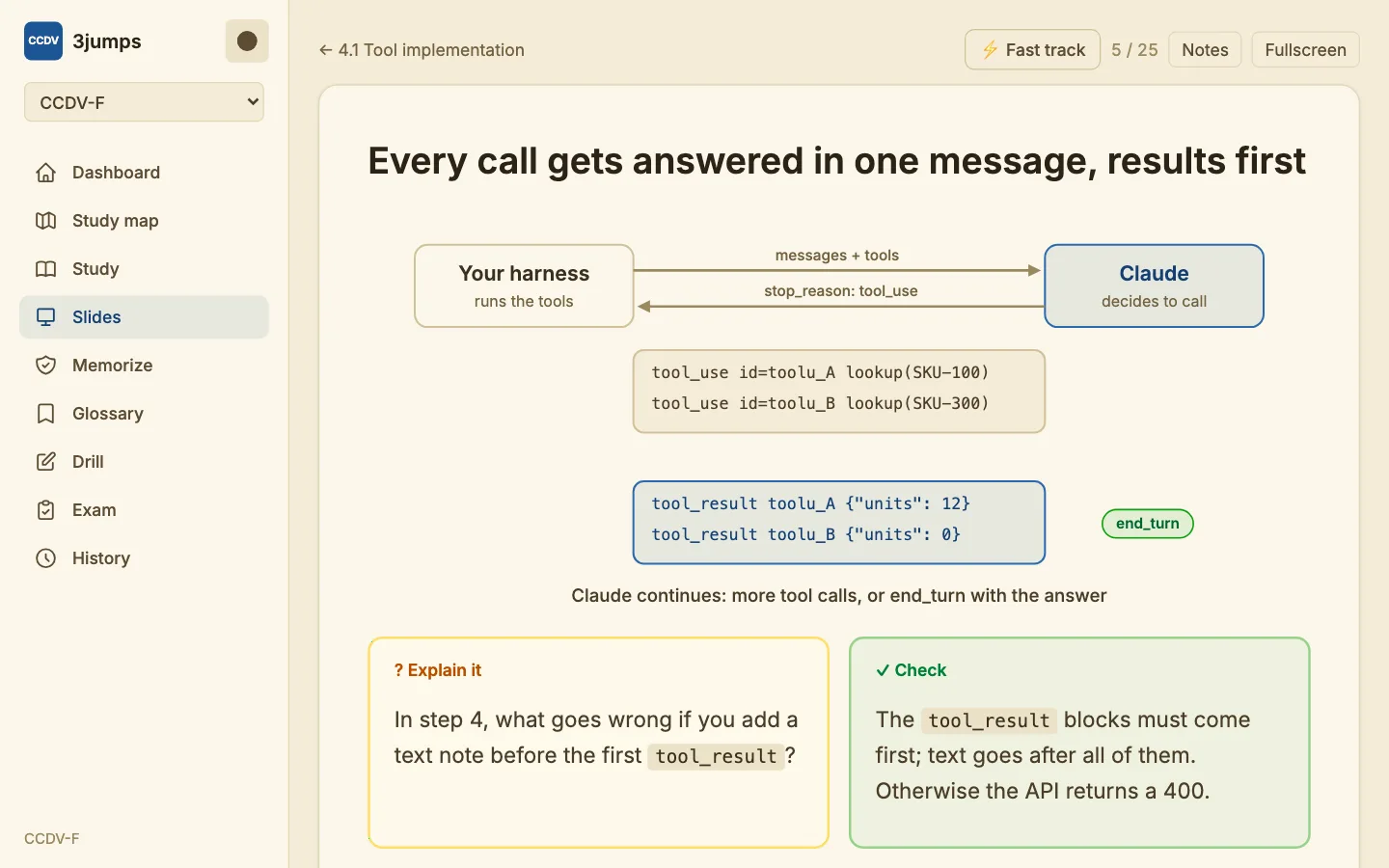Switch to Fullscreen view
The image size is (1389, 868).
pyautogui.click(x=1305, y=50)
